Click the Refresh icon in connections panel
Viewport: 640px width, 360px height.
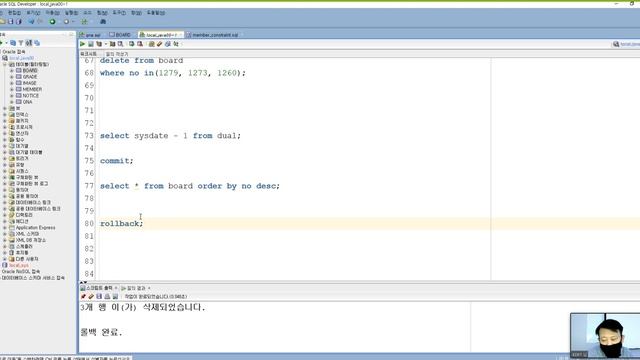[13, 43]
